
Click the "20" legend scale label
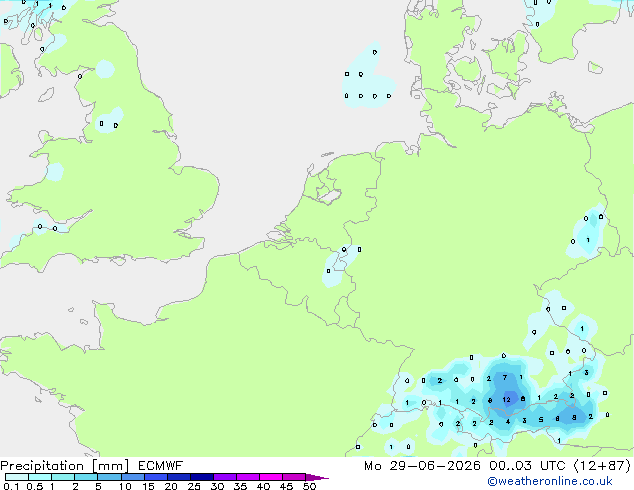pos(171,486)
